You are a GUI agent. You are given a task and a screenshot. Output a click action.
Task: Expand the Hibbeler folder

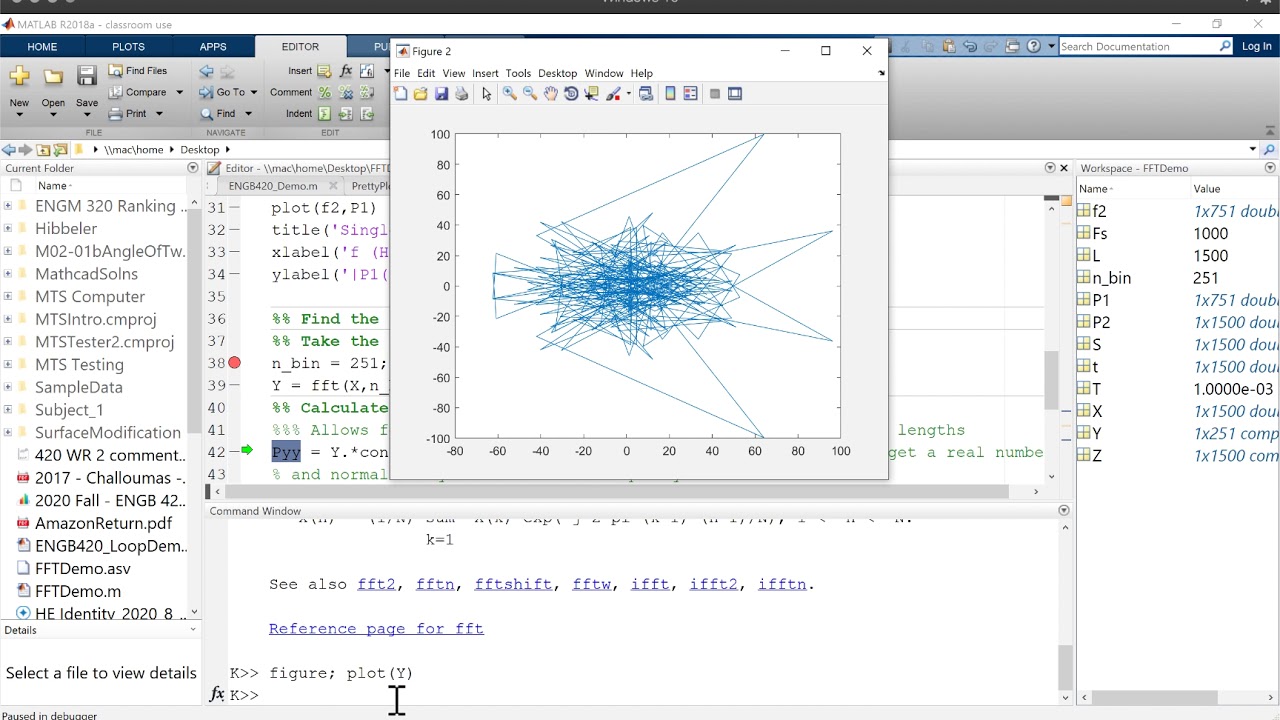(x=8, y=229)
